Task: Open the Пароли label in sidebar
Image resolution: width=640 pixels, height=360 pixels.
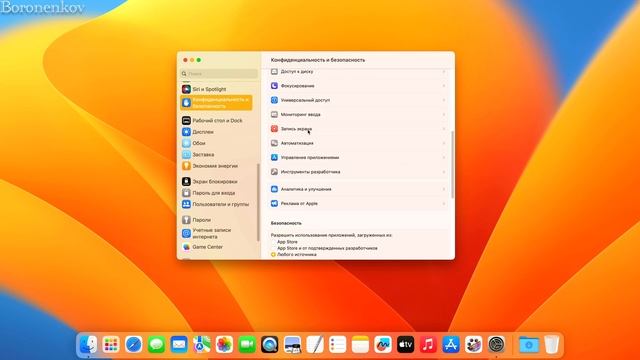Action: [x=202, y=220]
